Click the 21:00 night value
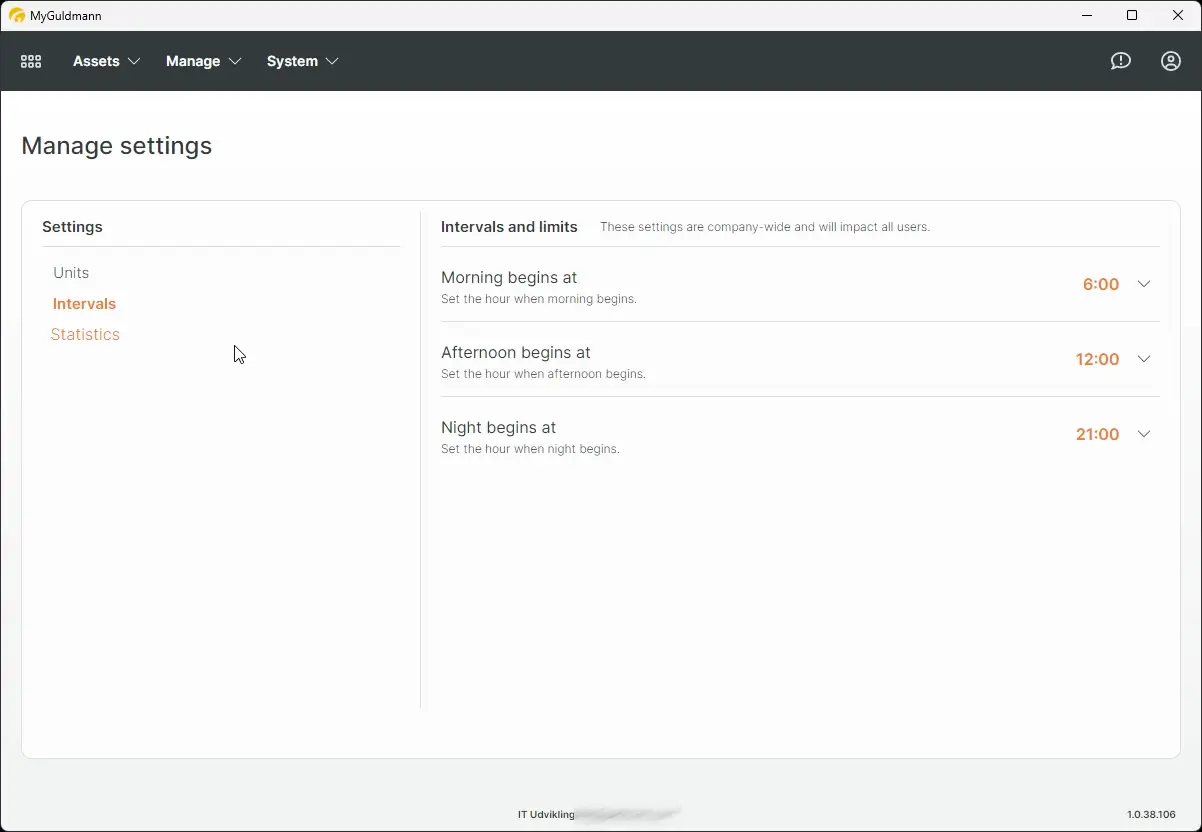 (x=1097, y=434)
